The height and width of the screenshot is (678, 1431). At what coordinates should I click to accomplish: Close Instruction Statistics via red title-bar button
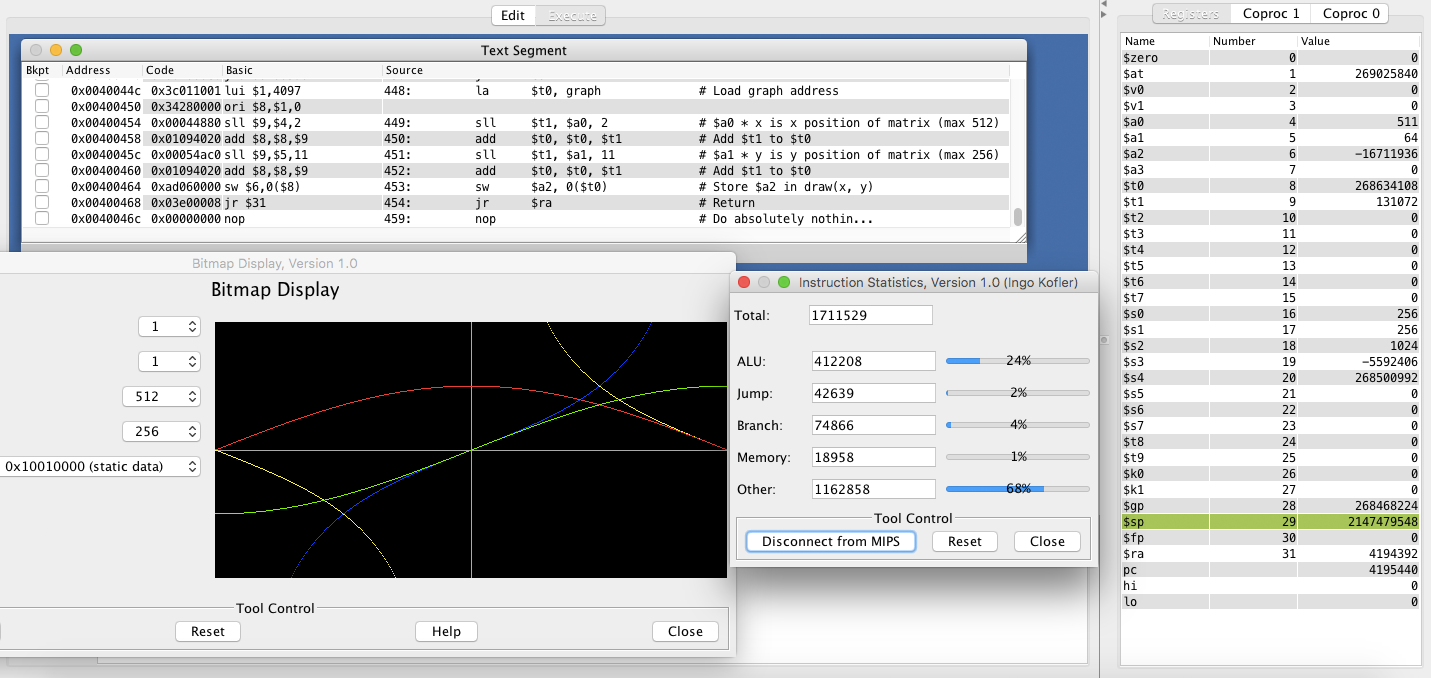click(744, 283)
